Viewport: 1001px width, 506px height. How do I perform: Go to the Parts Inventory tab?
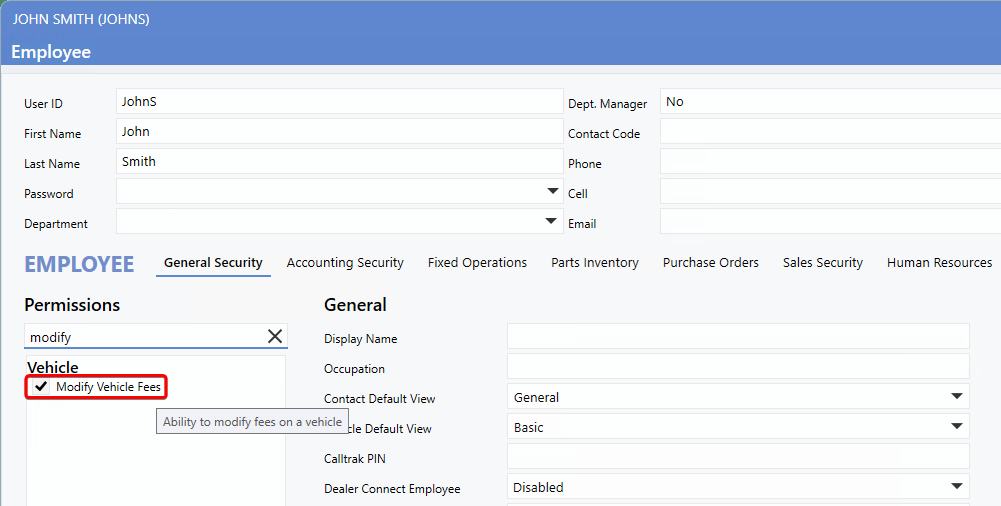point(594,263)
